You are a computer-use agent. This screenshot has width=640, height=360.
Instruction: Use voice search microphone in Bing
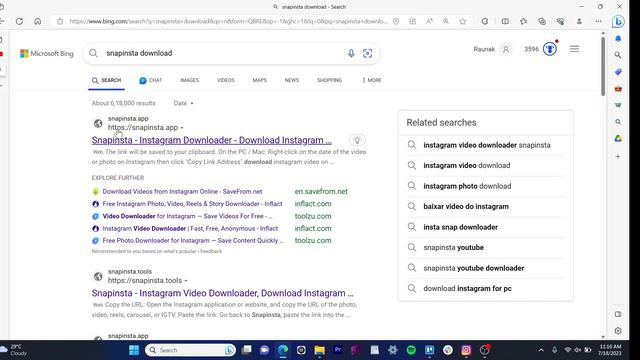(351, 53)
